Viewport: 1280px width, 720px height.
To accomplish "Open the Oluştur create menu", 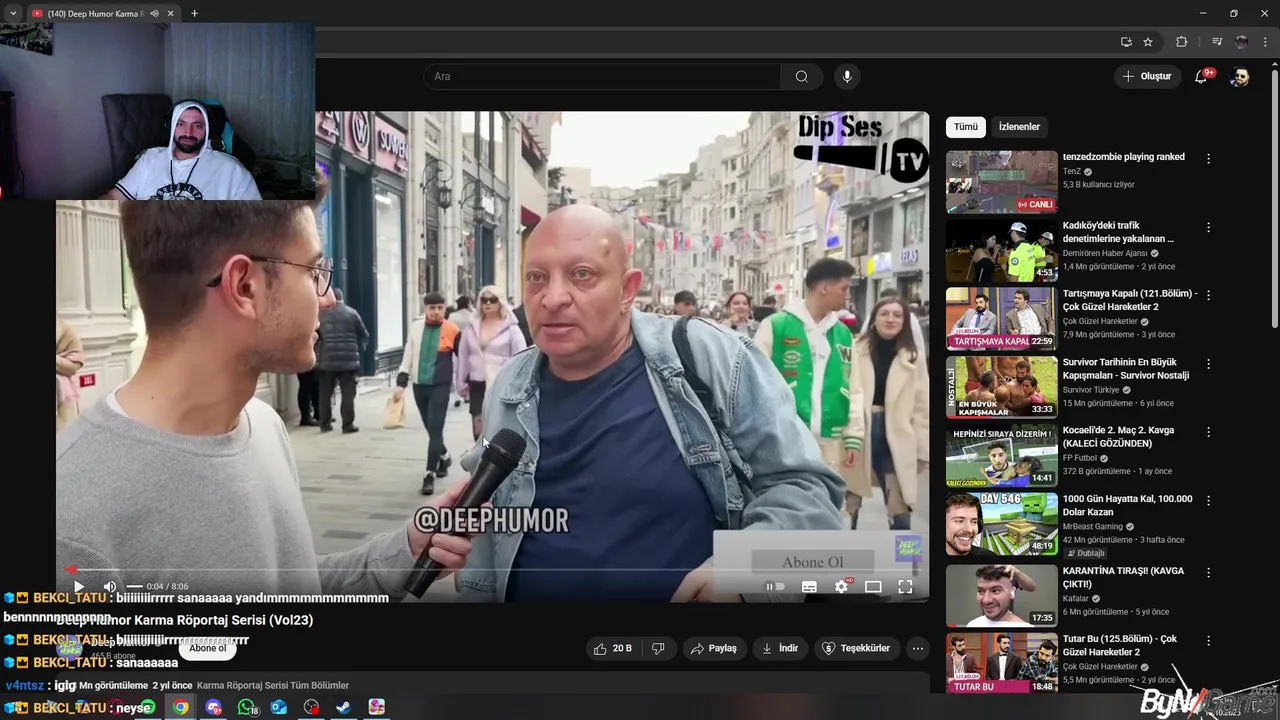I will 1147,76.
